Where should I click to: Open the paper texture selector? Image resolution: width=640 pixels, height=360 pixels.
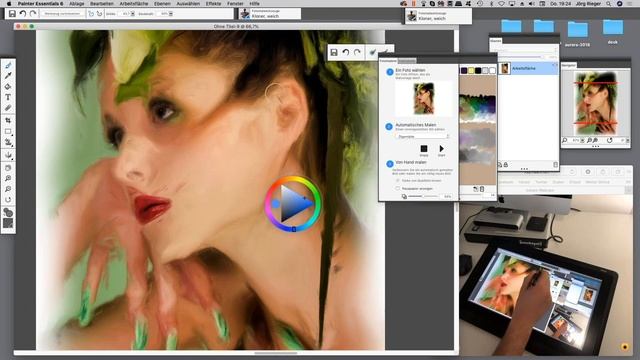(8, 223)
